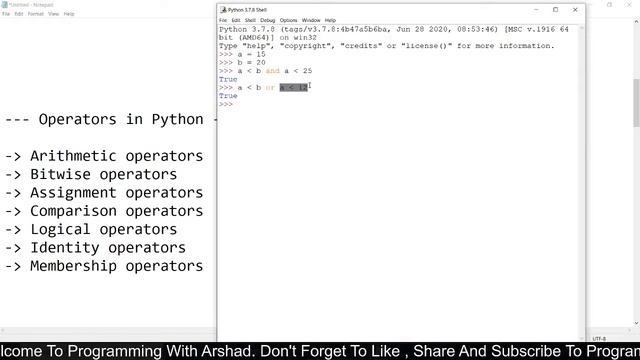This screenshot has height=360, width=640.
Task: Click 'Comparison operators' line in Notepad
Action: [x=116, y=211]
